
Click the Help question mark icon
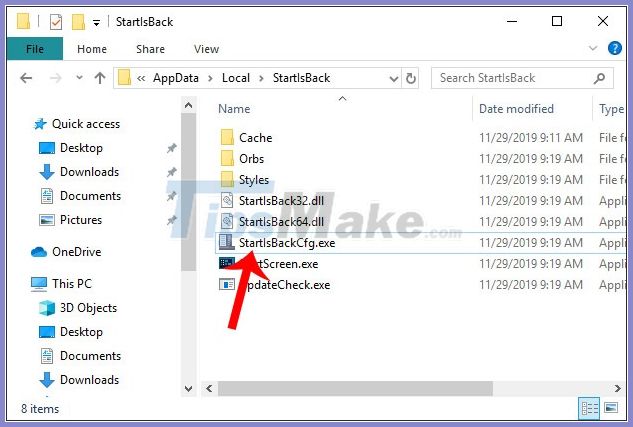614,49
